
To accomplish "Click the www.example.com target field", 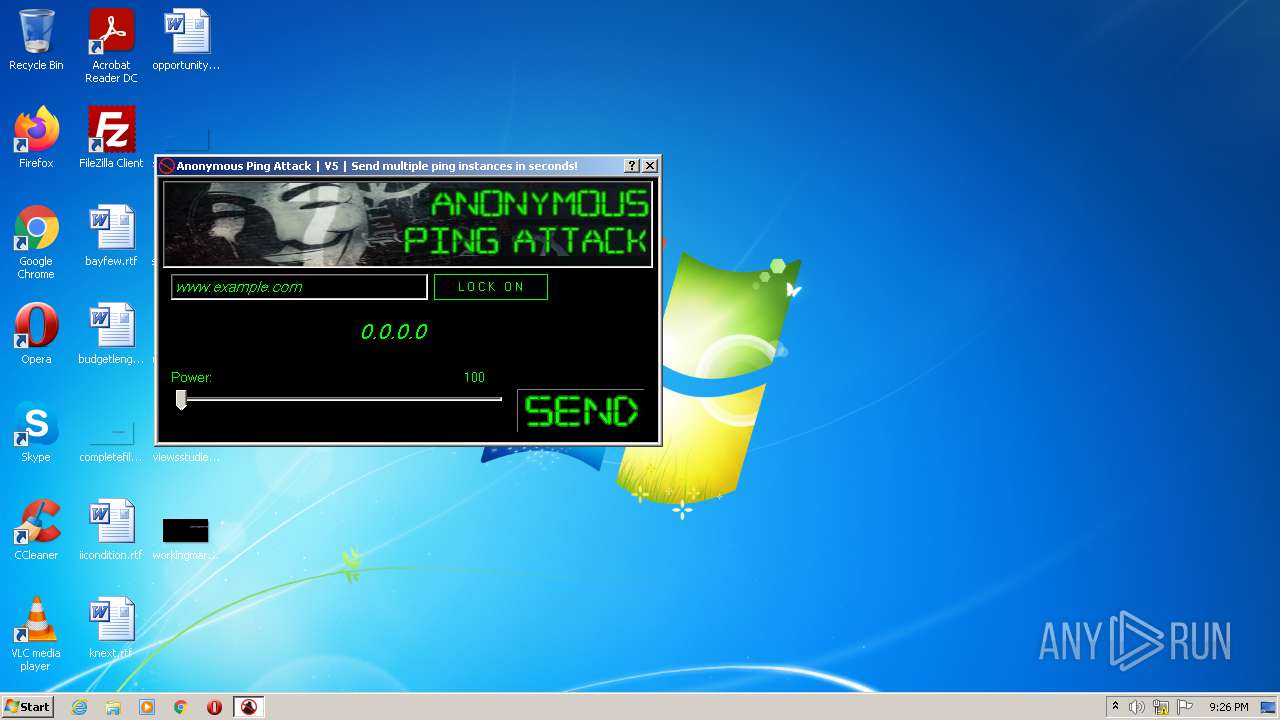I will point(299,287).
